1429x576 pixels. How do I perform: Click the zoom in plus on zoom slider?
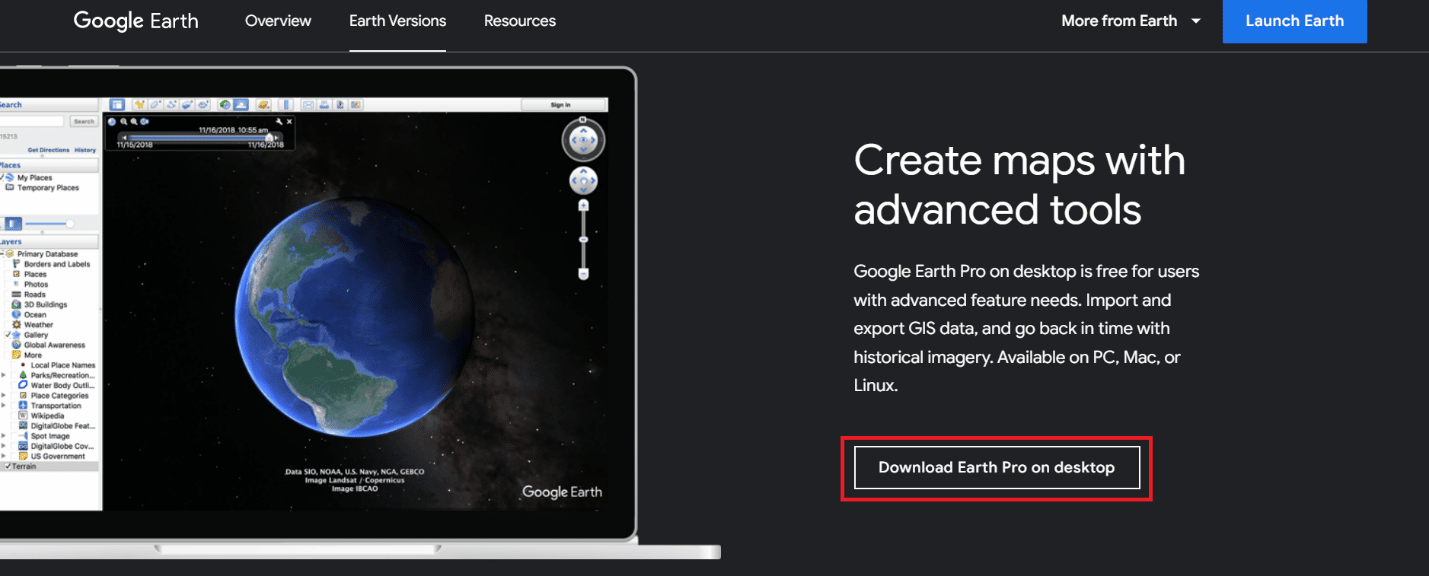pos(584,205)
